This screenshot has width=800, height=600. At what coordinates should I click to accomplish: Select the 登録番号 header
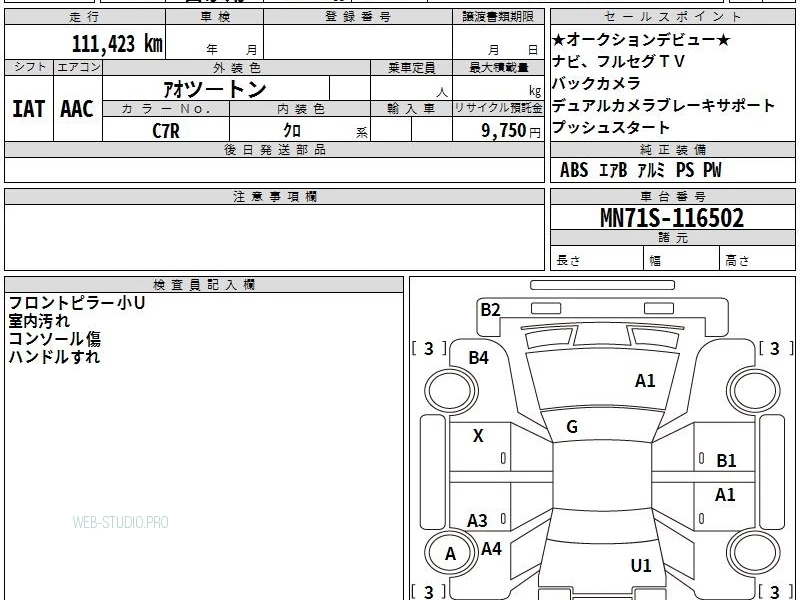coord(358,17)
